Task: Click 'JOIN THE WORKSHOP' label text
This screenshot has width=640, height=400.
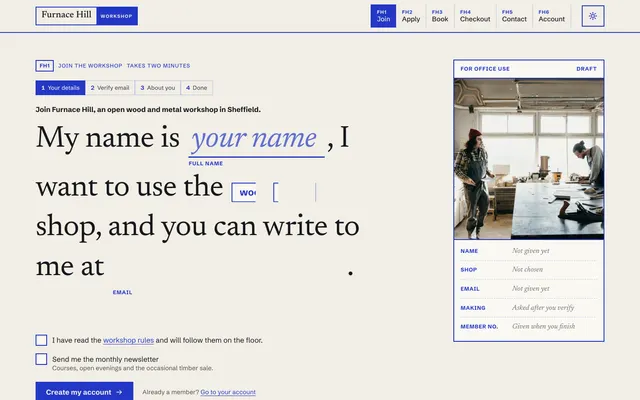Action: click(90, 66)
